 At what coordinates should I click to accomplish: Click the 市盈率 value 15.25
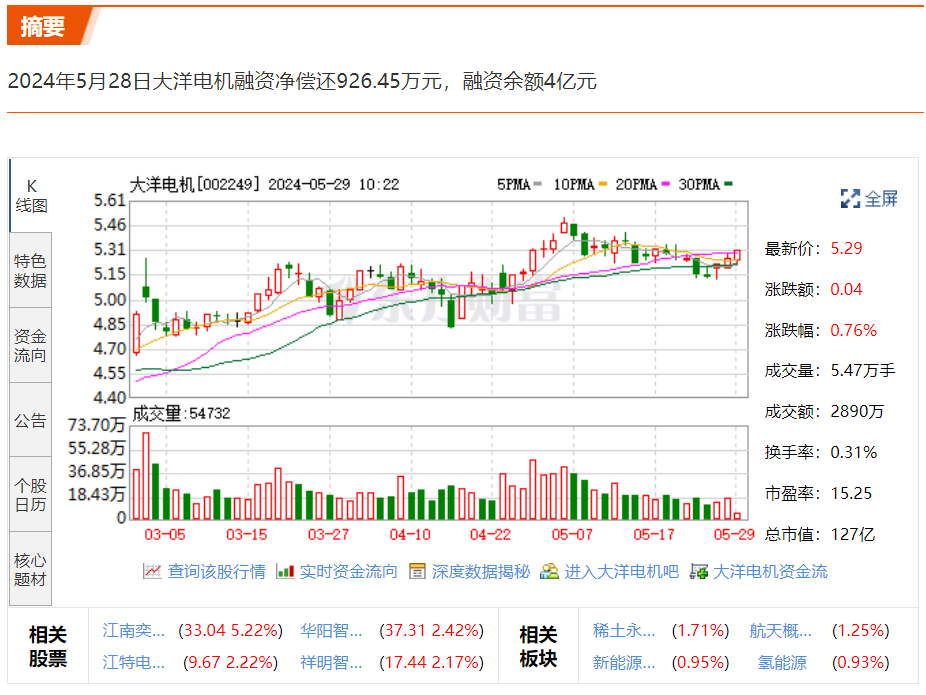[851, 493]
